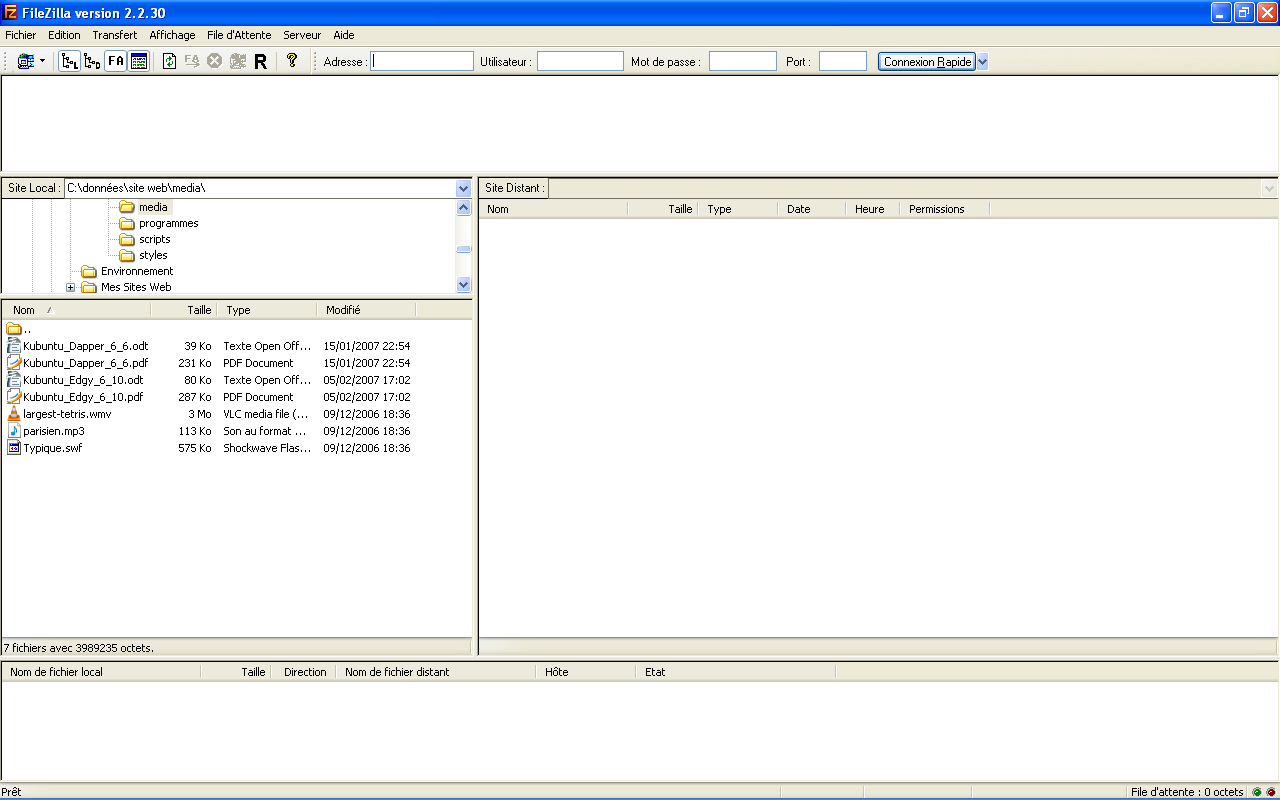Click the Mot de passe field
1280x800 pixels.
pos(743,61)
